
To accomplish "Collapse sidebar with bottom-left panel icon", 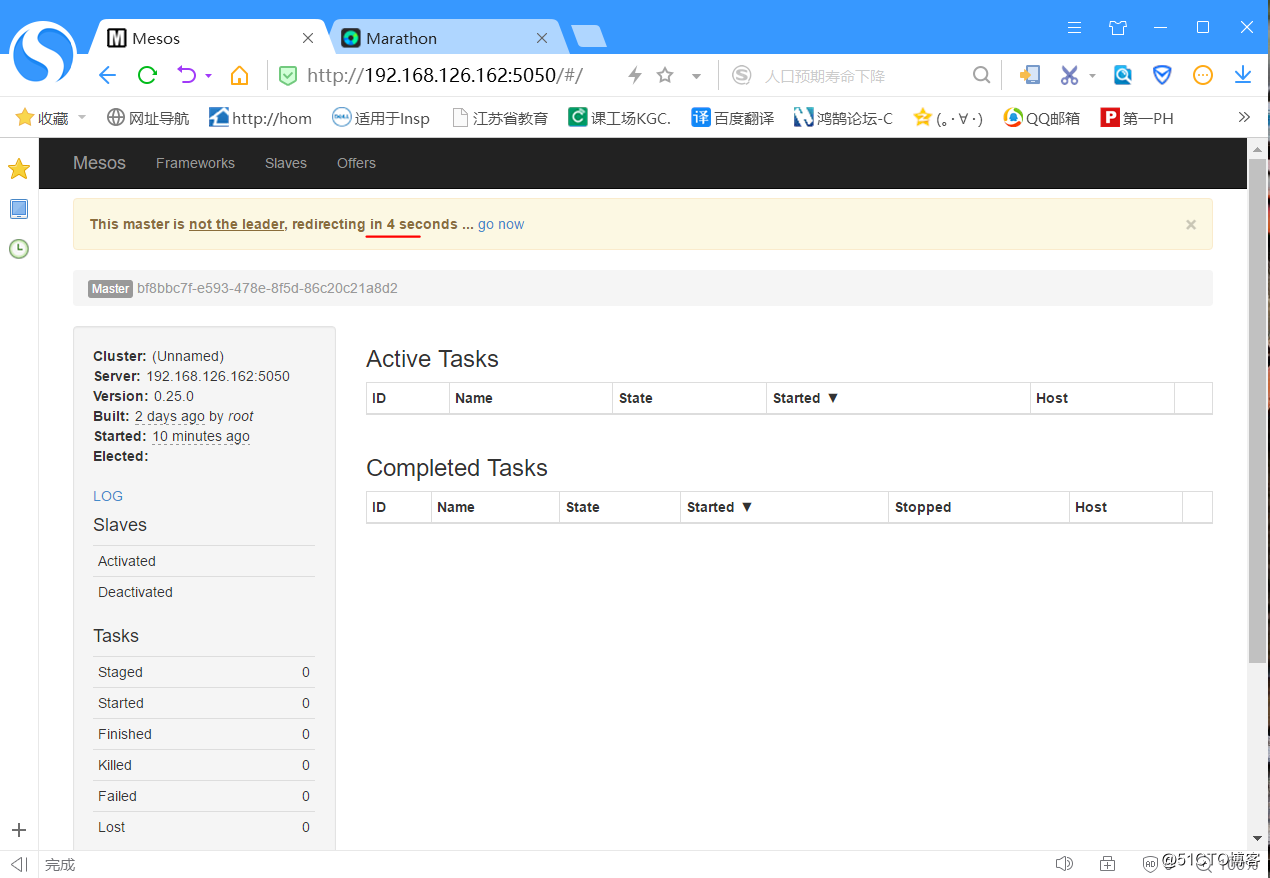I will 20,864.
